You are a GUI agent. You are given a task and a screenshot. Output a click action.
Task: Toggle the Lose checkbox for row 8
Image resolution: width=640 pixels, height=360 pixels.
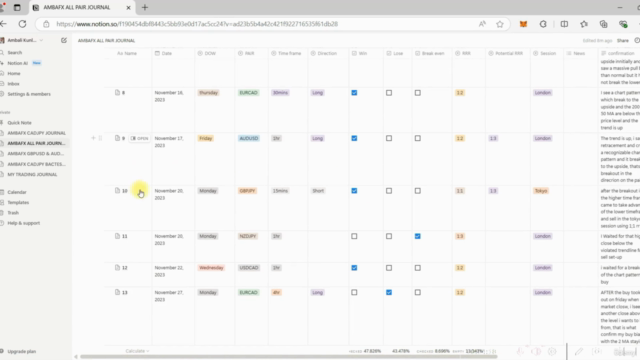point(389,93)
